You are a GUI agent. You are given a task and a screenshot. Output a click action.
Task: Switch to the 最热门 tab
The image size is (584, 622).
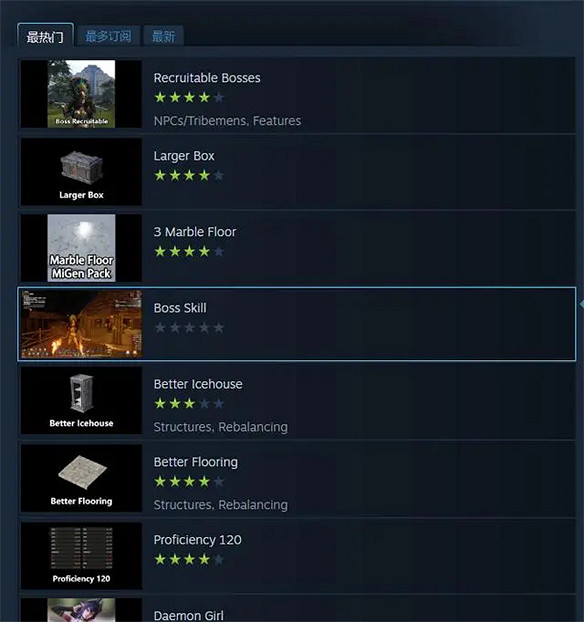pyautogui.click(x=45, y=36)
